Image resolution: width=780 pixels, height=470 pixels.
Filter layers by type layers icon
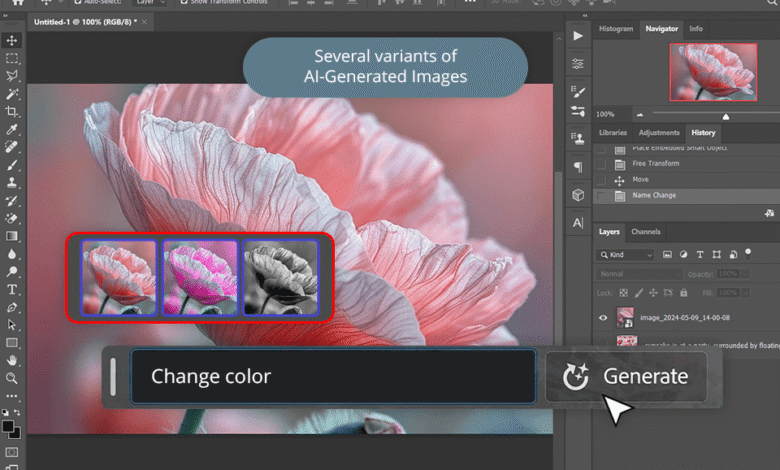click(x=701, y=255)
